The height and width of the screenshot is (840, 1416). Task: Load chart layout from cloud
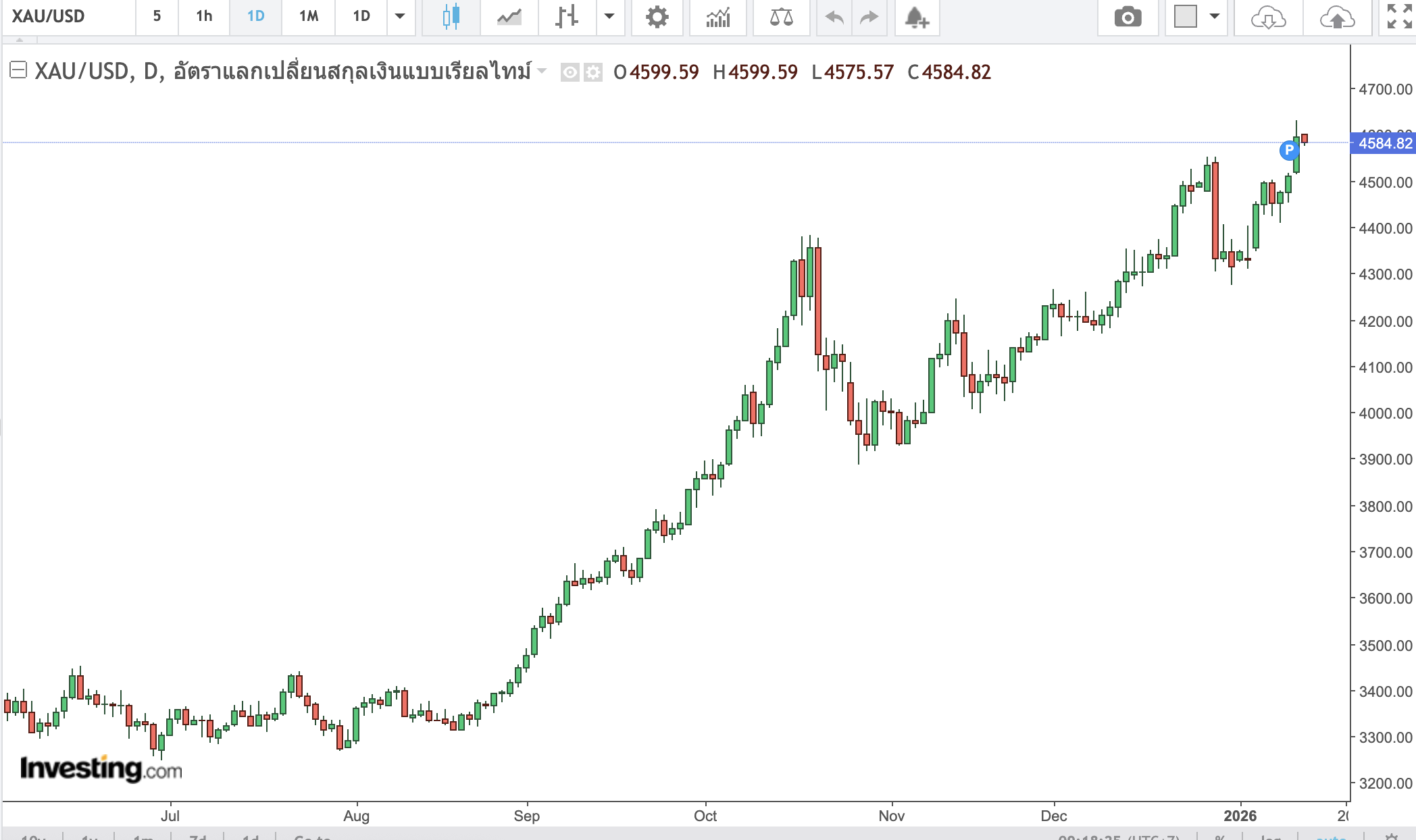point(1268,16)
